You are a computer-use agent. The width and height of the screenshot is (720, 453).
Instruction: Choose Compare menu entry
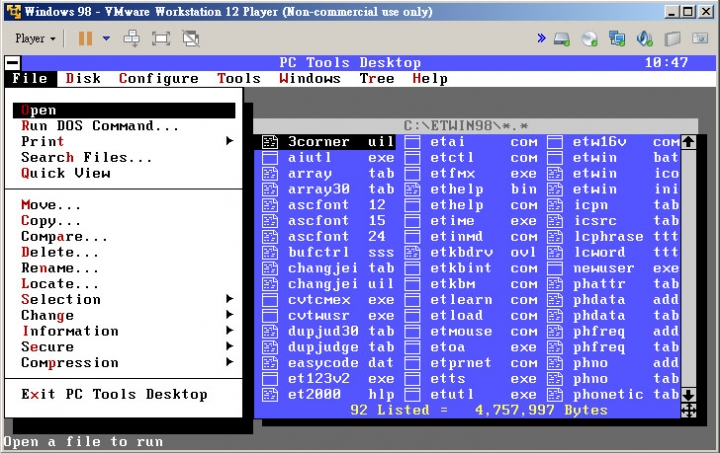[x=124, y=236]
